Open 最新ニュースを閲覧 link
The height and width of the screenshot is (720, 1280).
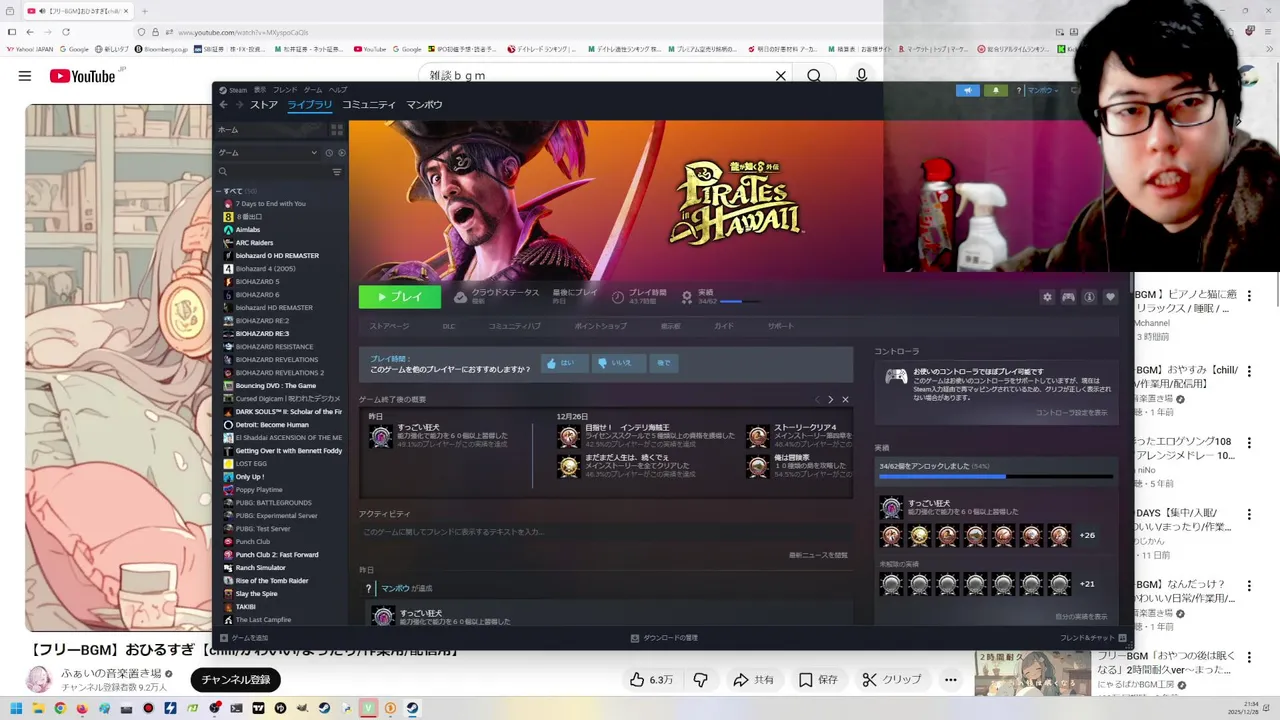[x=818, y=555]
